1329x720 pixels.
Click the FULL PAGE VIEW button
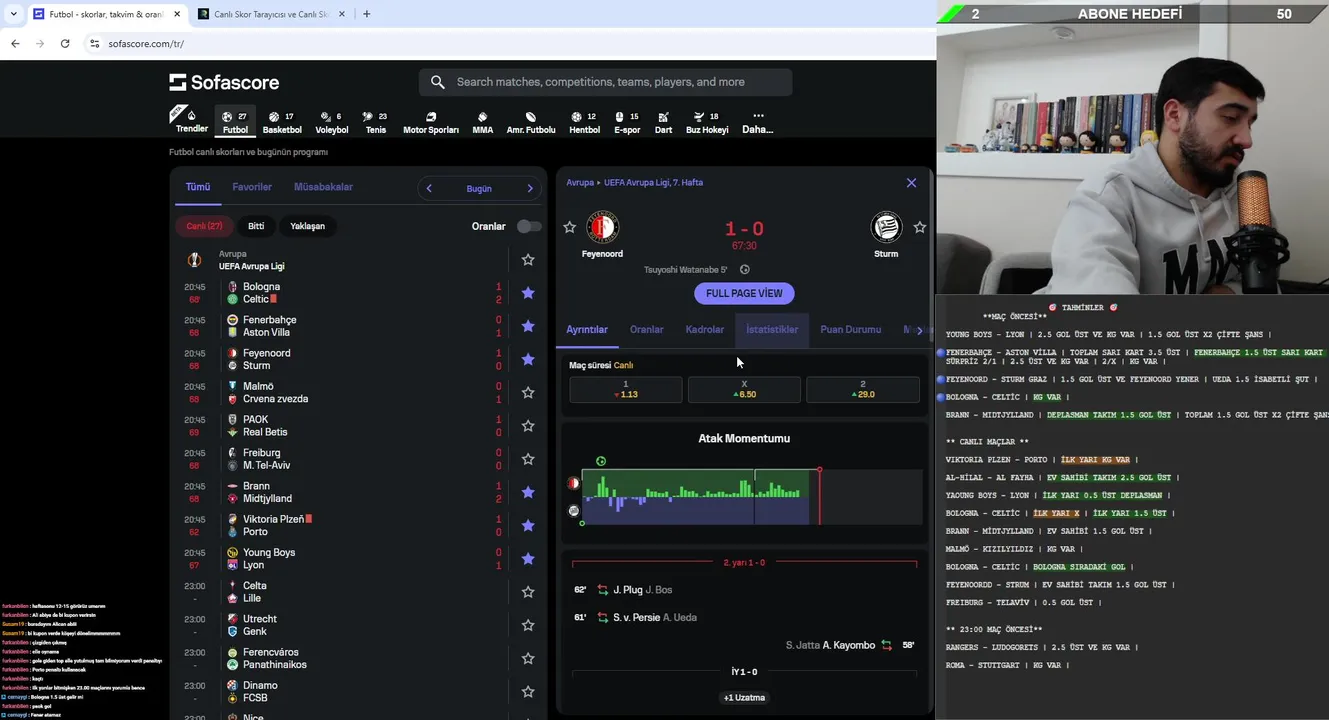(744, 293)
